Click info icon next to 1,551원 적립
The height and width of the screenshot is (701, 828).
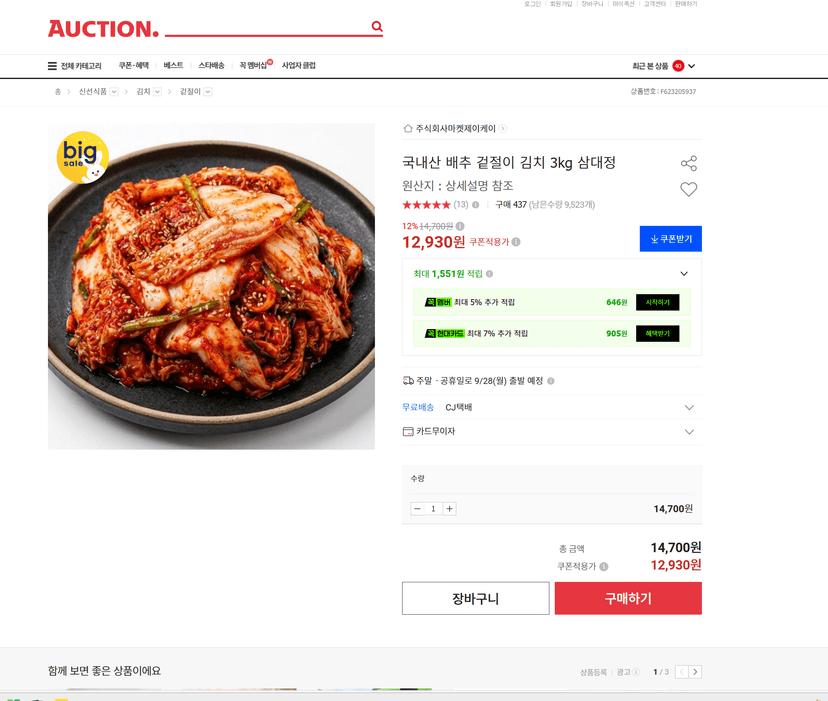click(490, 274)
